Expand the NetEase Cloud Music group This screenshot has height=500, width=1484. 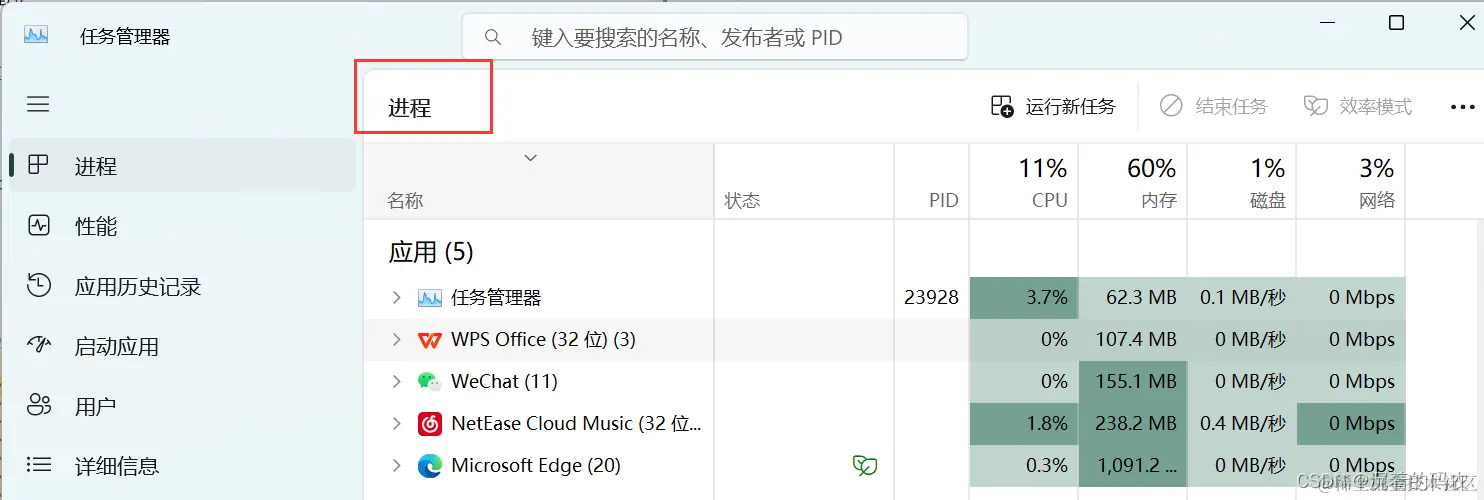click(396, 424)
